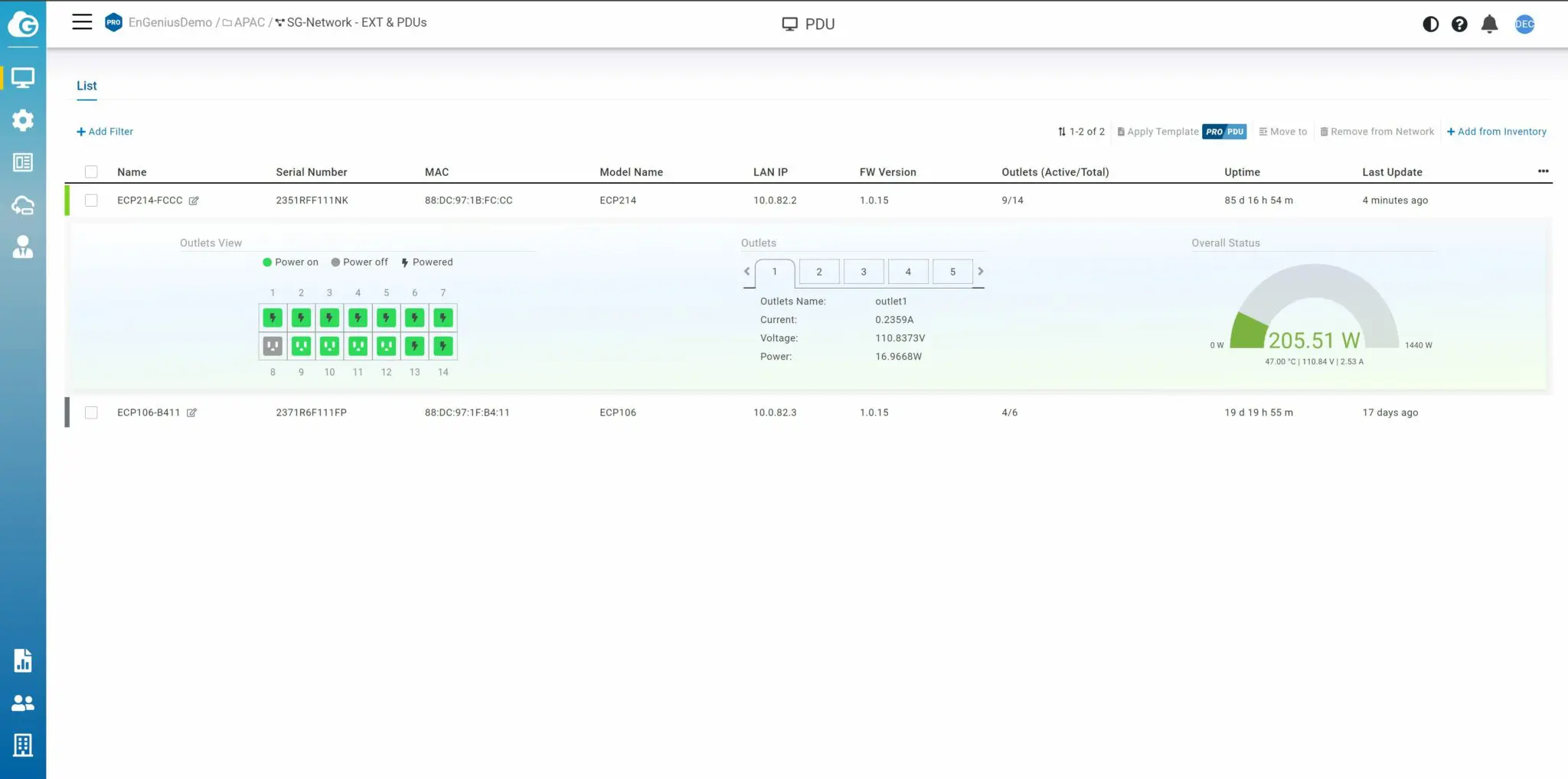Click Remove from Network

(1377, 132)
